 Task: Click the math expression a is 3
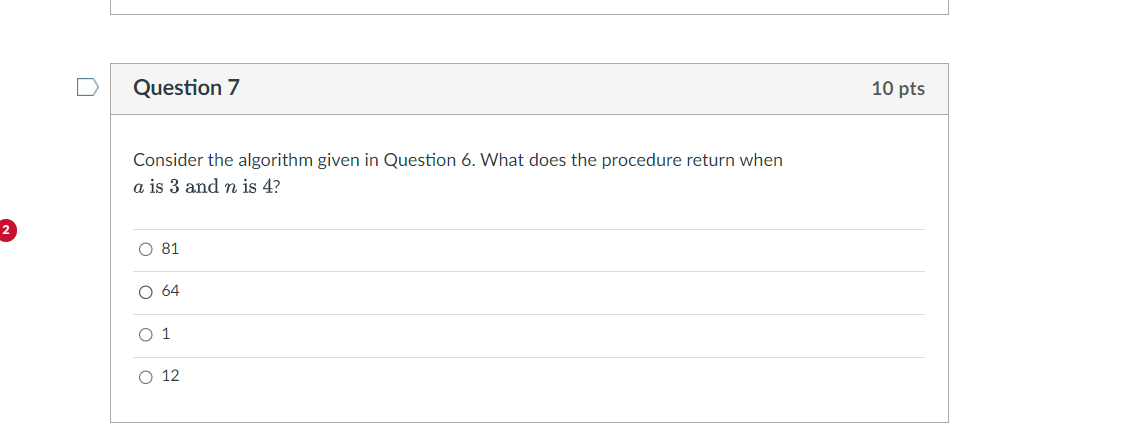pos(156,187)
